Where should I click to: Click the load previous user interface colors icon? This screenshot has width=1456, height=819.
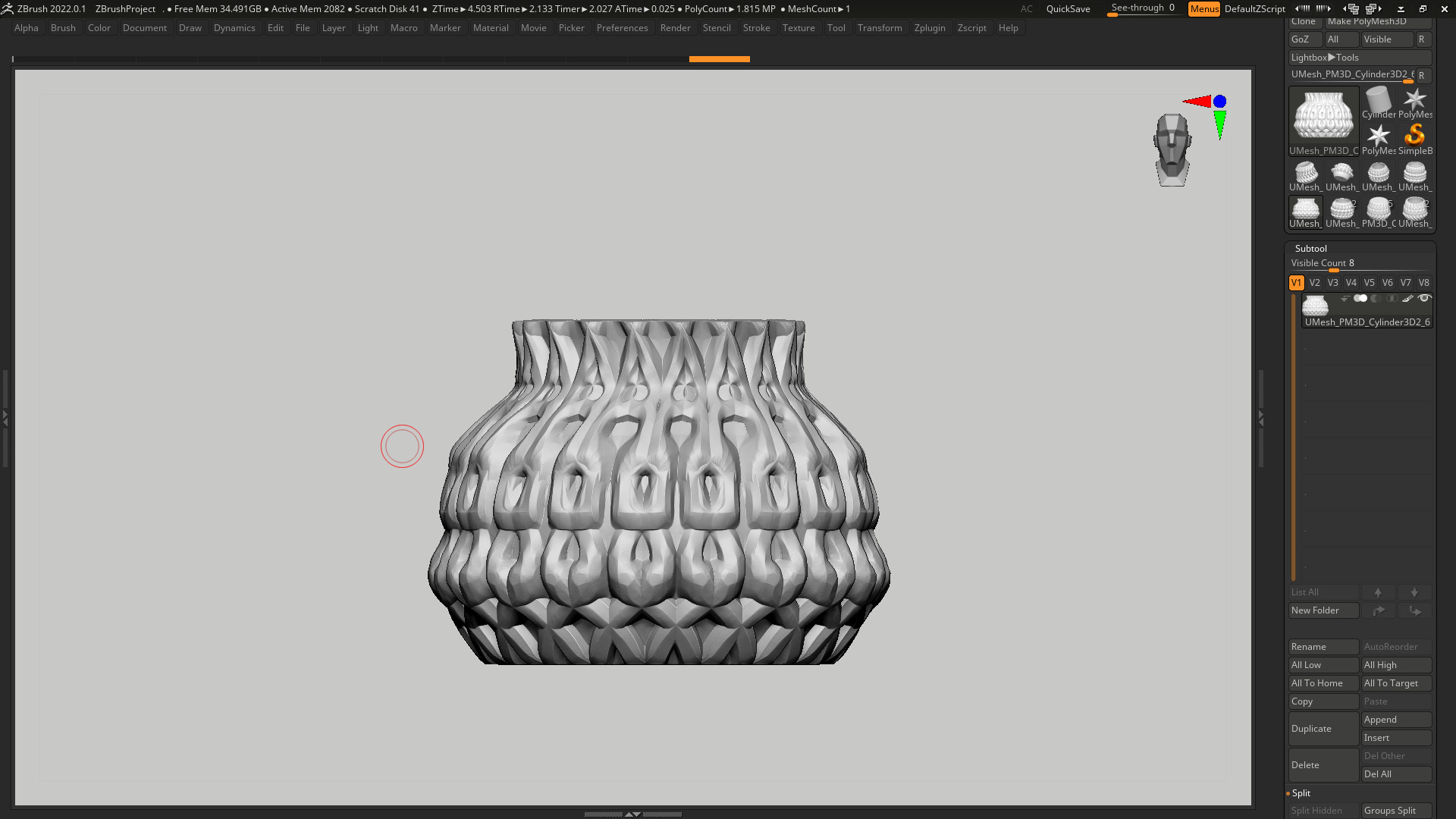1303,8
